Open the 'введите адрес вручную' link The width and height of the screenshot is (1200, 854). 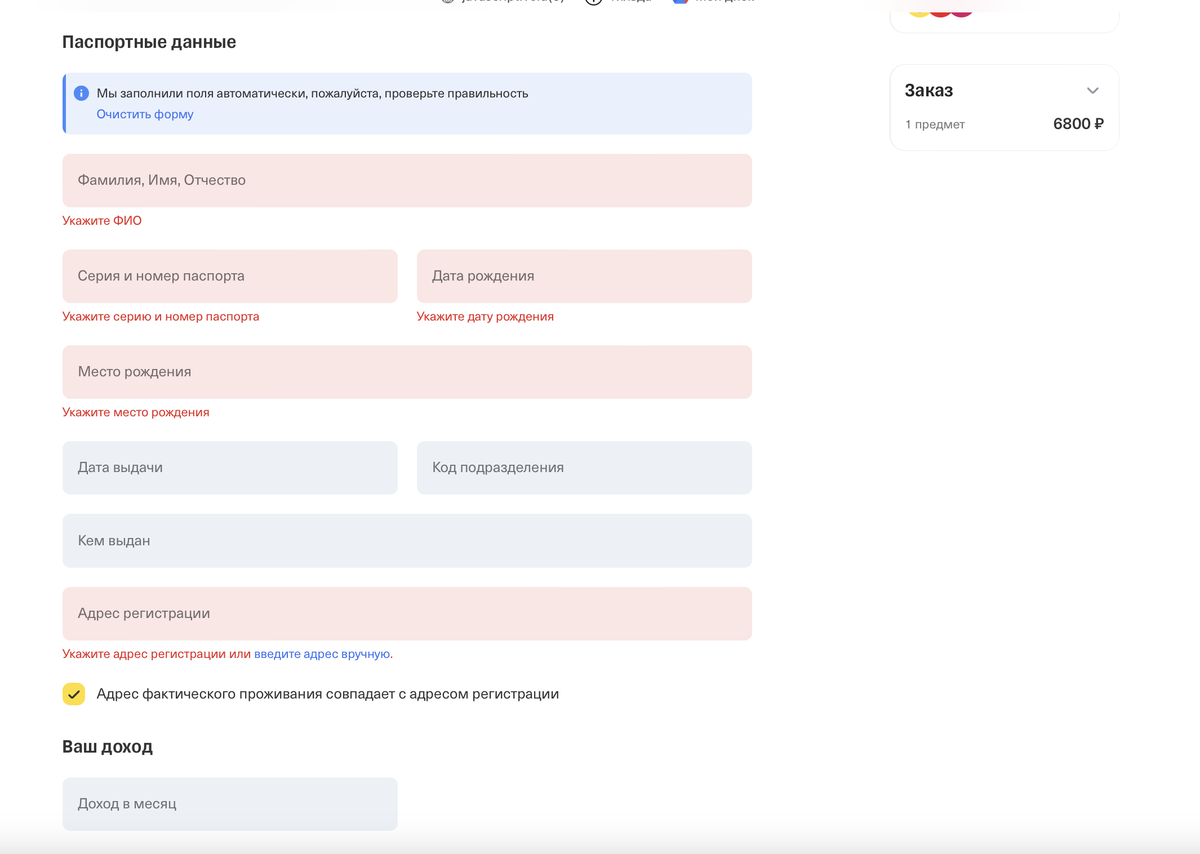(x=322, y=654)
